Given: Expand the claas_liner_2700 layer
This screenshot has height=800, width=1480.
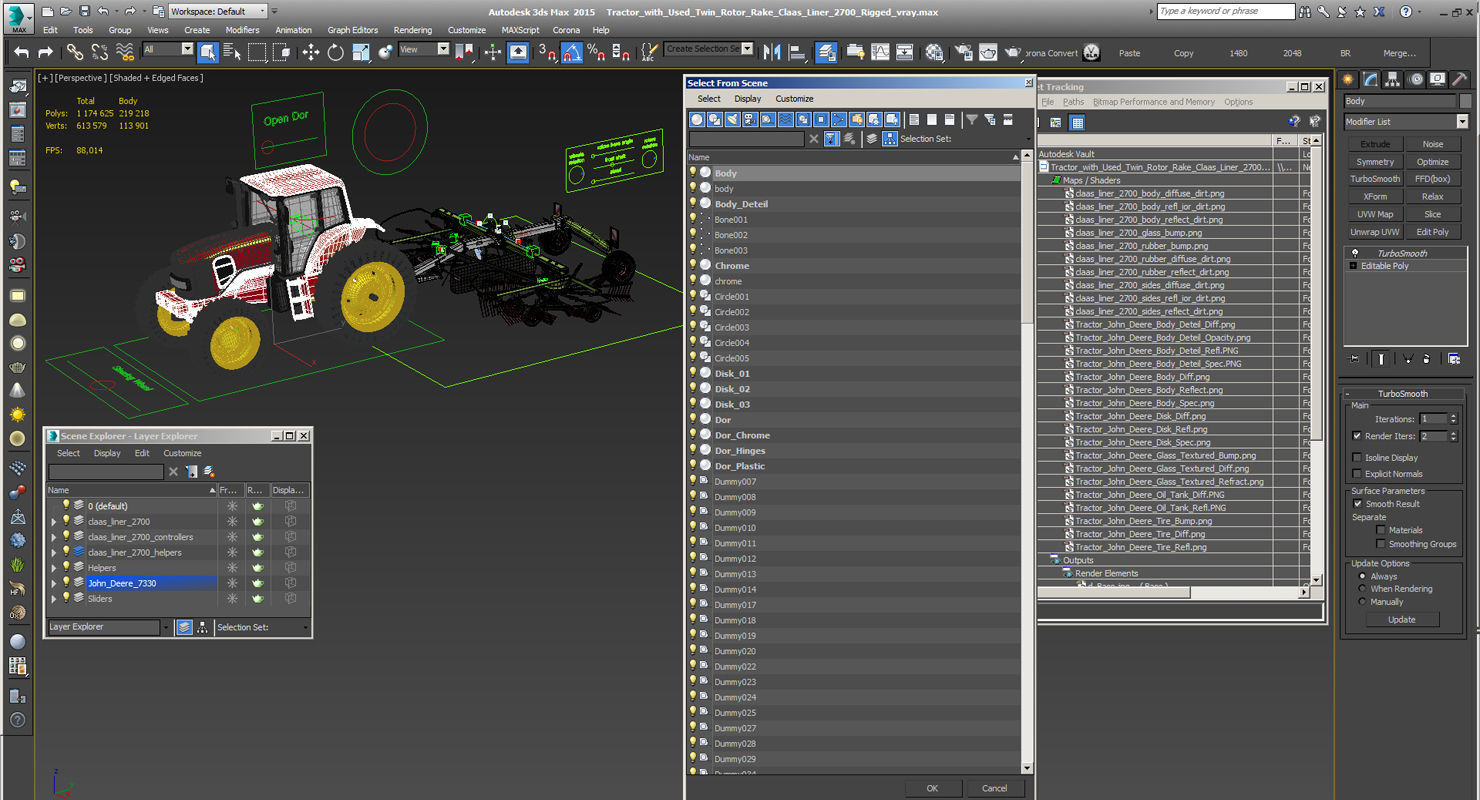Looking at the screenshot, I should tap(54, 522).
